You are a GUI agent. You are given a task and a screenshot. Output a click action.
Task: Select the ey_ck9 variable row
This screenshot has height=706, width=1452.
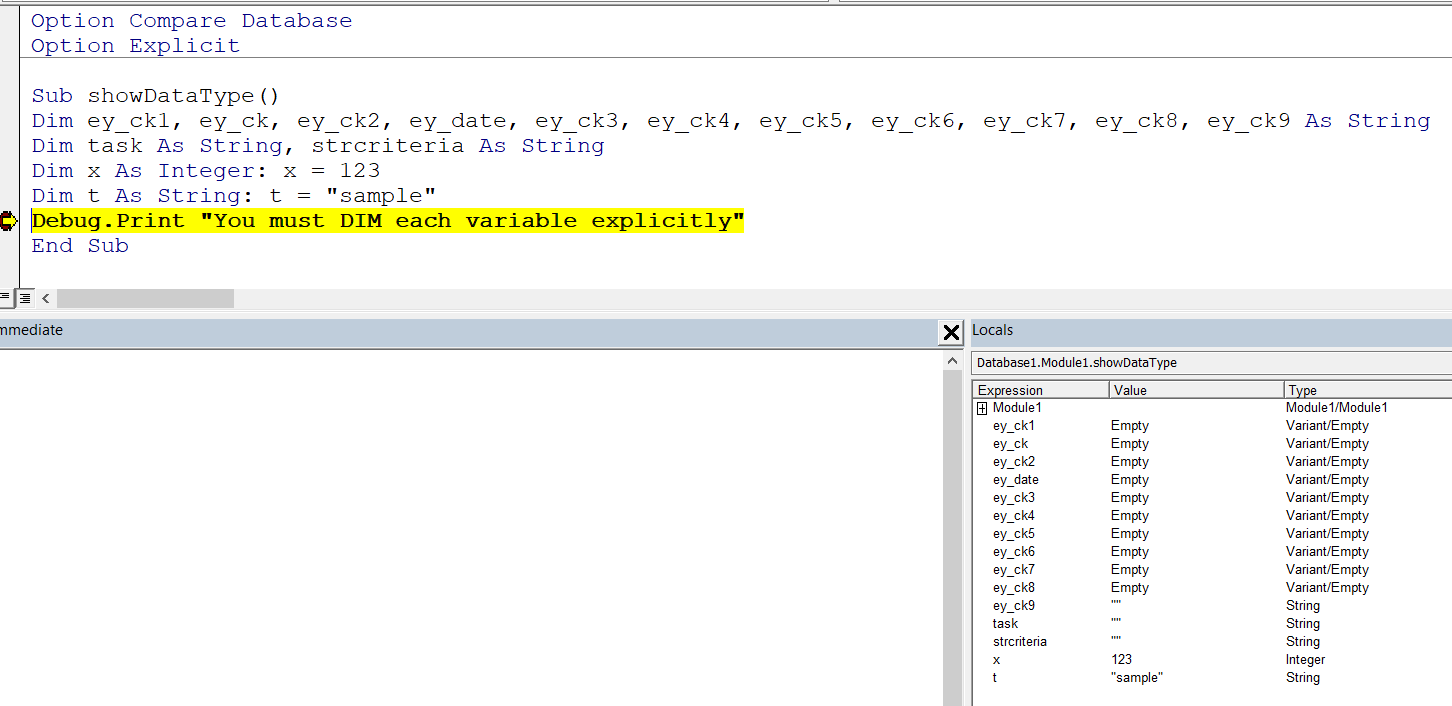point(1013,606)
